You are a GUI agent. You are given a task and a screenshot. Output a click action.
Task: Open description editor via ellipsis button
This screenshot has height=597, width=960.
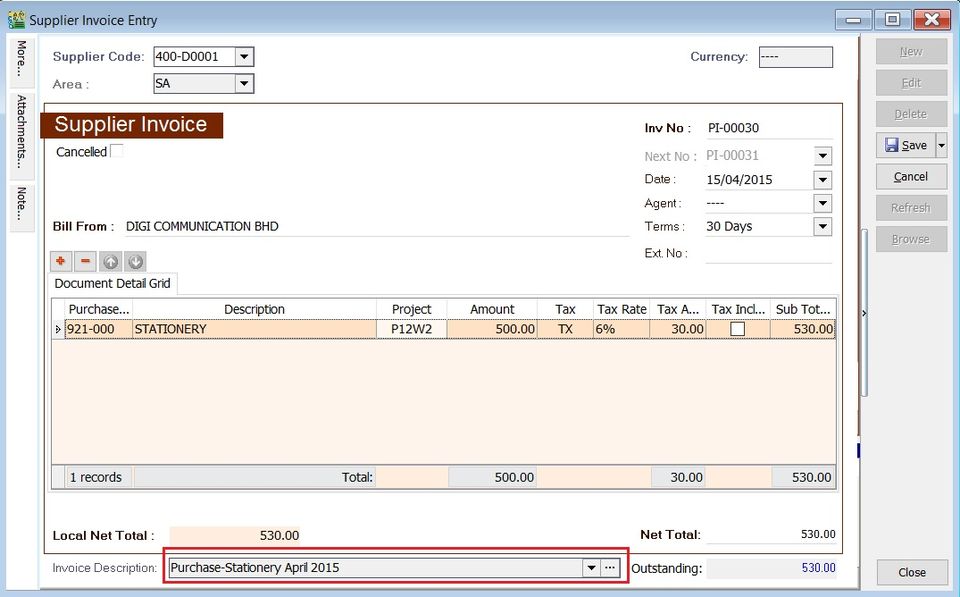tap(610, 568)
